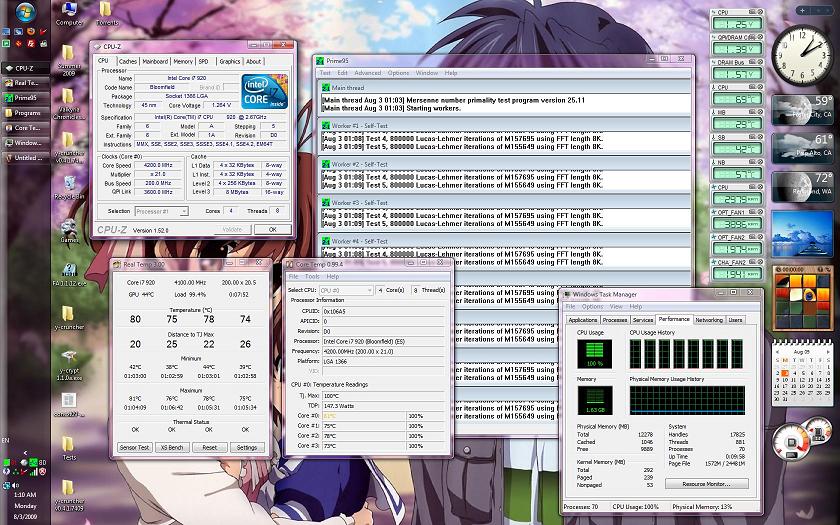This screenshot has height=525, width=840.
Task: Open the Caches tab in CPU-Z
Action: (x=128, y=62)
